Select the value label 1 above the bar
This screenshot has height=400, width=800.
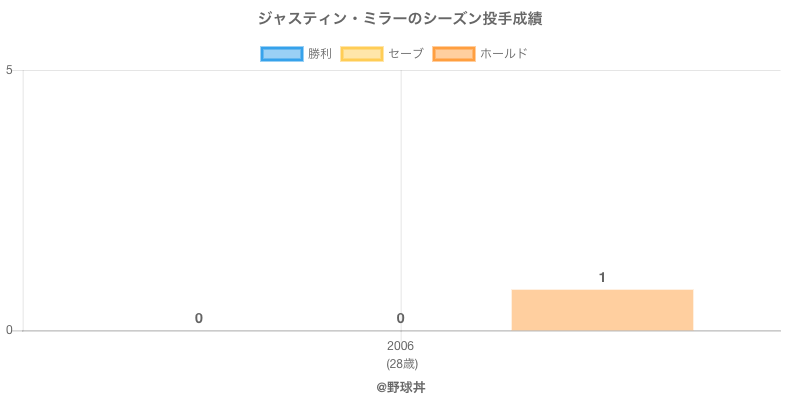click(x=602, y=277)
